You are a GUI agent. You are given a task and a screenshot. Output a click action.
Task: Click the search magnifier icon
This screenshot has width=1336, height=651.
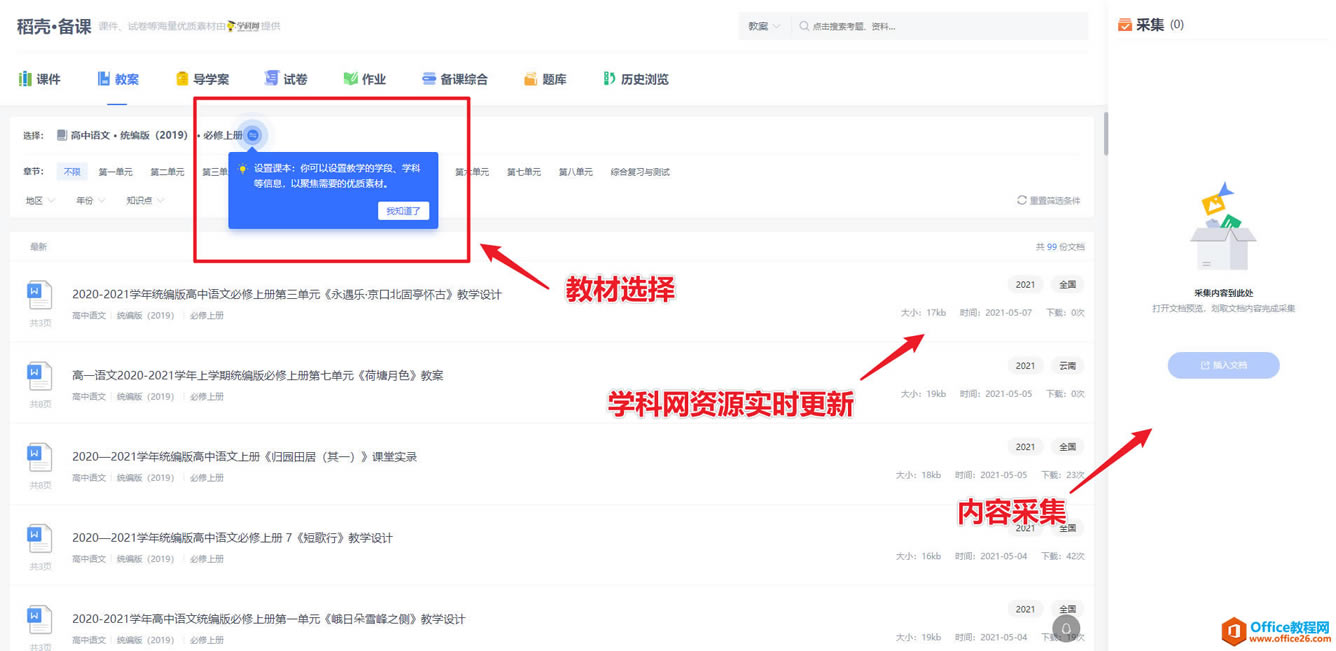pyautogui.click(x=804, y=26)
